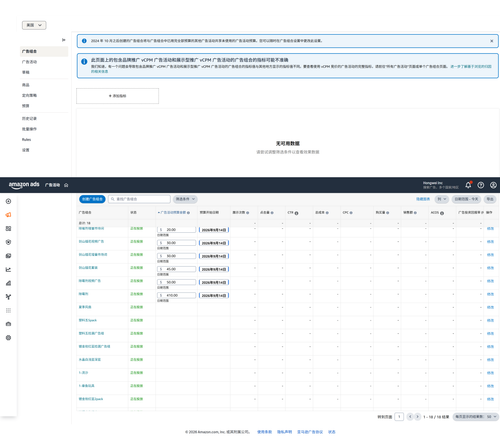Dismiss the 2024年10月 info banner
Screen dimensions: 500x440
[x=492, y=41]
